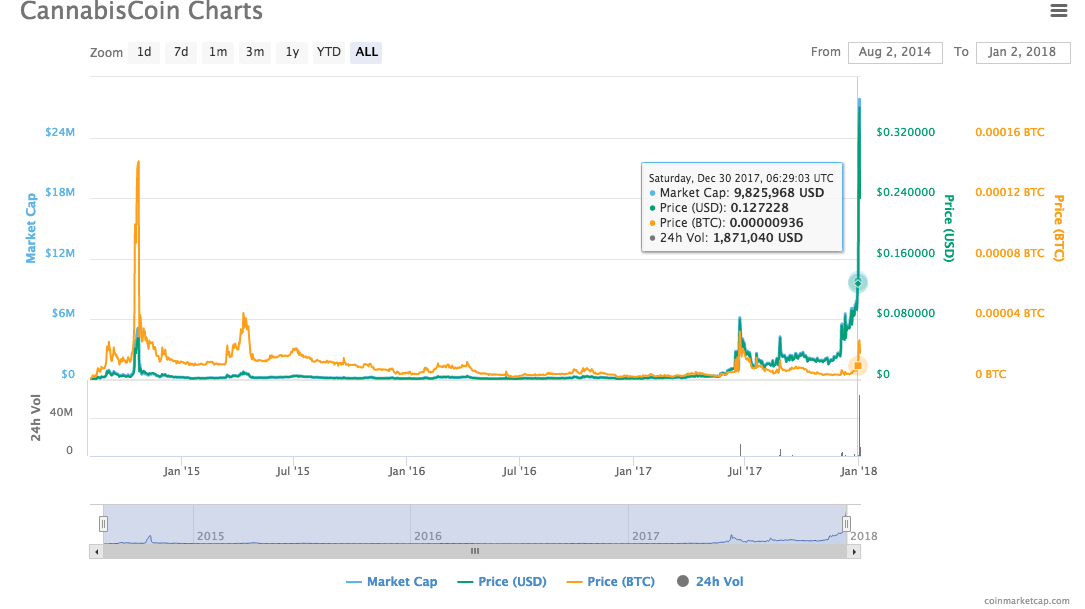Screen dimensions: 1085x609
Task: Click the 40M volume axis label
Action: click(x=61, y=412)
